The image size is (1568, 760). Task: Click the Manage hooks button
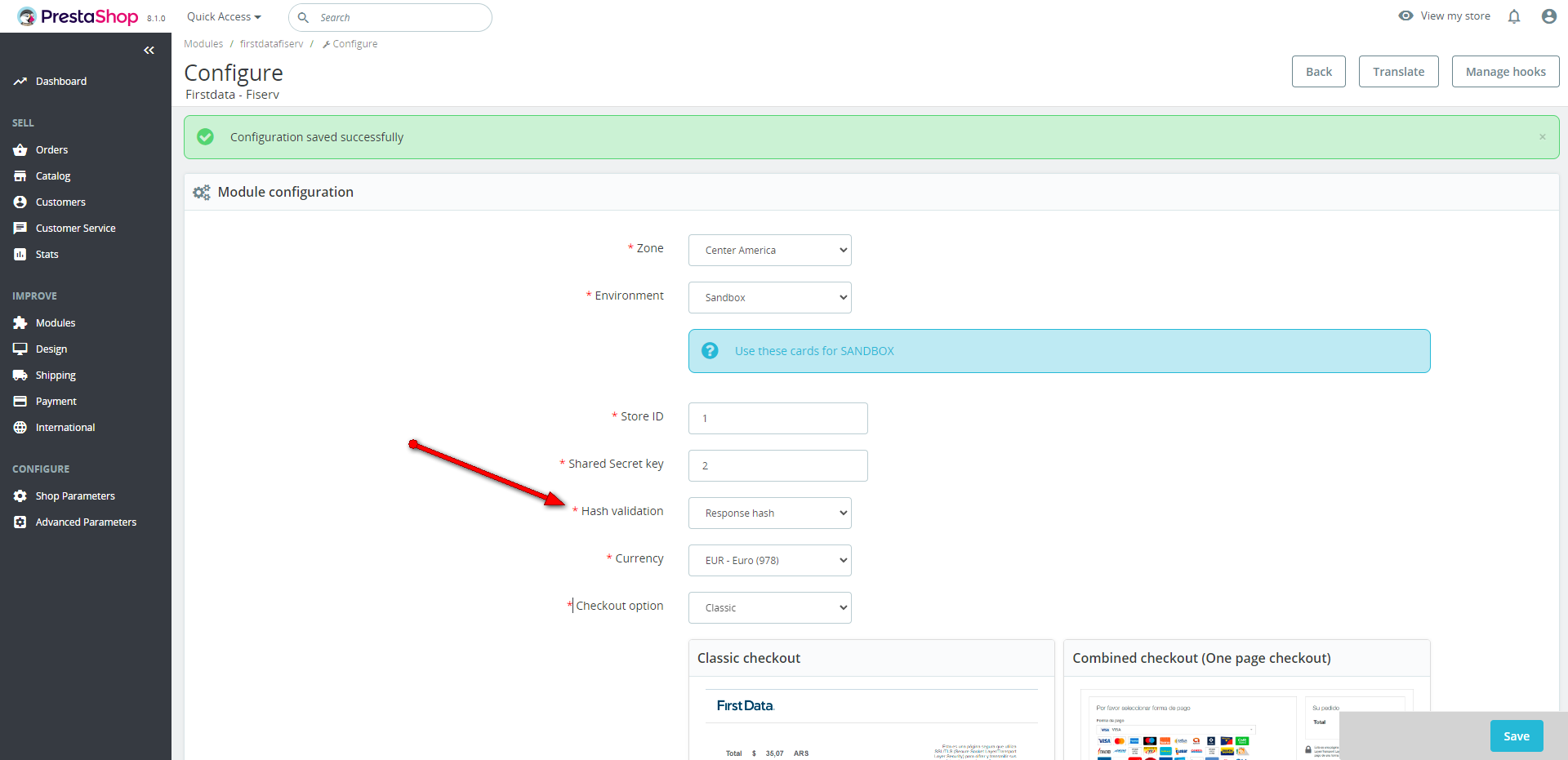(1506, 72)
